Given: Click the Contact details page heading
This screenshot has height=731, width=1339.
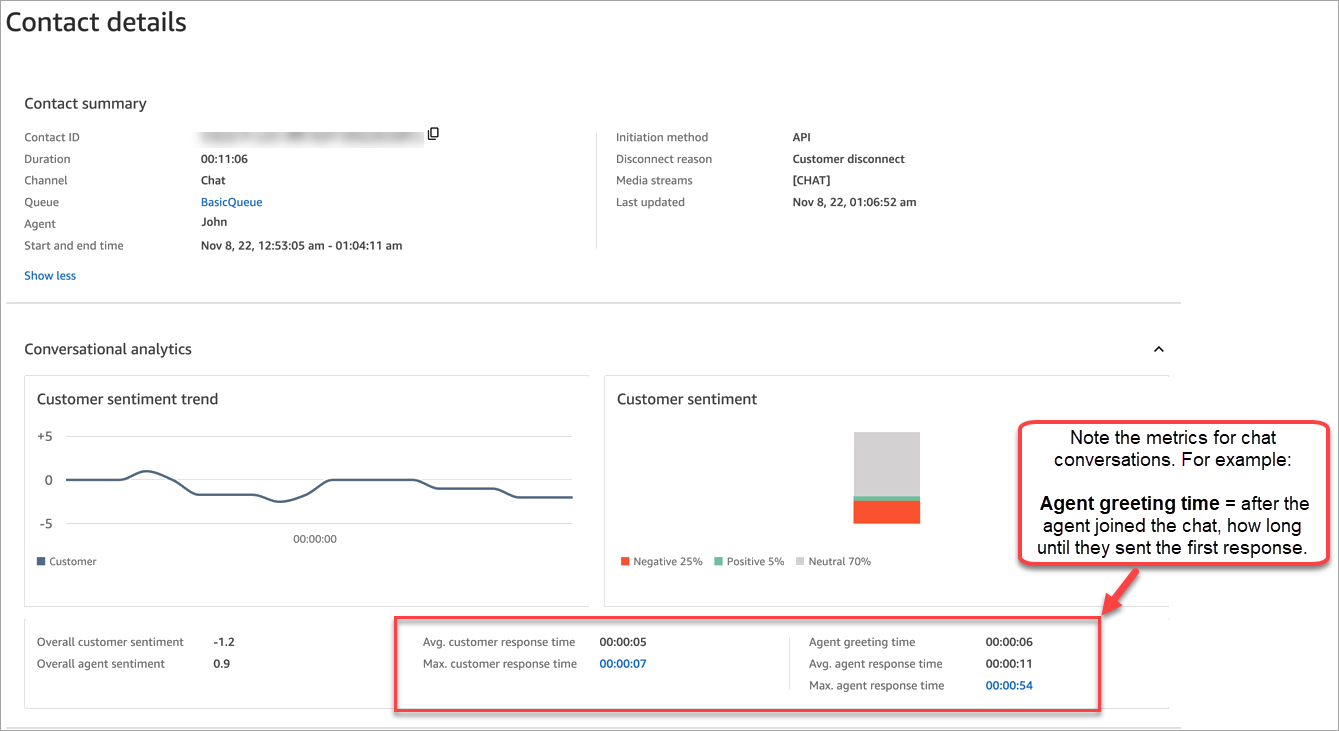Looking at the screenshot, I should [x=96, y=21].
